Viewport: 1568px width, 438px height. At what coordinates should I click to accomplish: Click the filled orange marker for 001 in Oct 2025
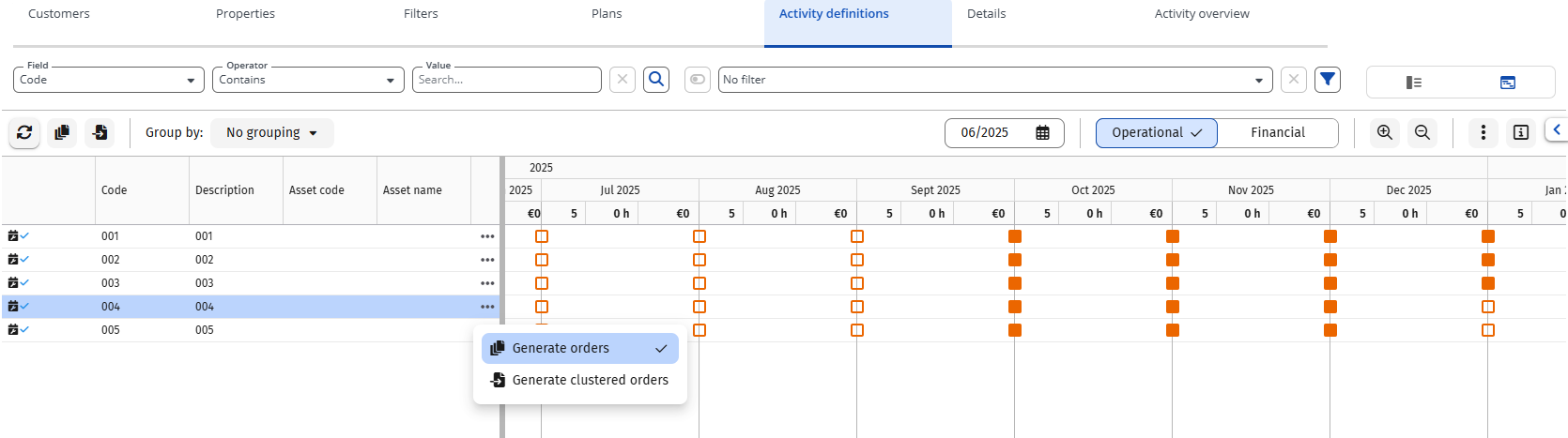tap(1014, 236)
